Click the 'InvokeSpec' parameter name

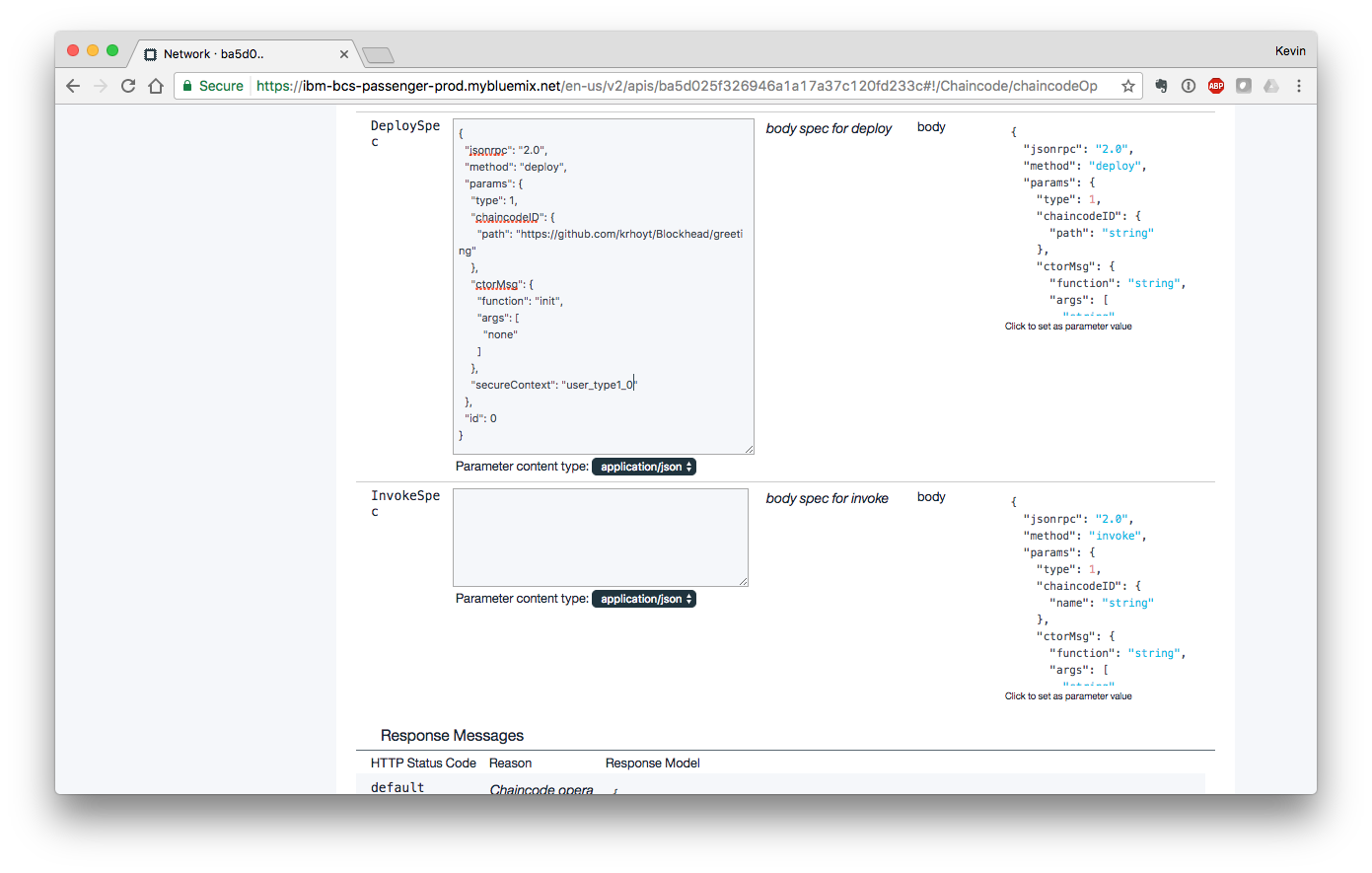pos(405,503)
